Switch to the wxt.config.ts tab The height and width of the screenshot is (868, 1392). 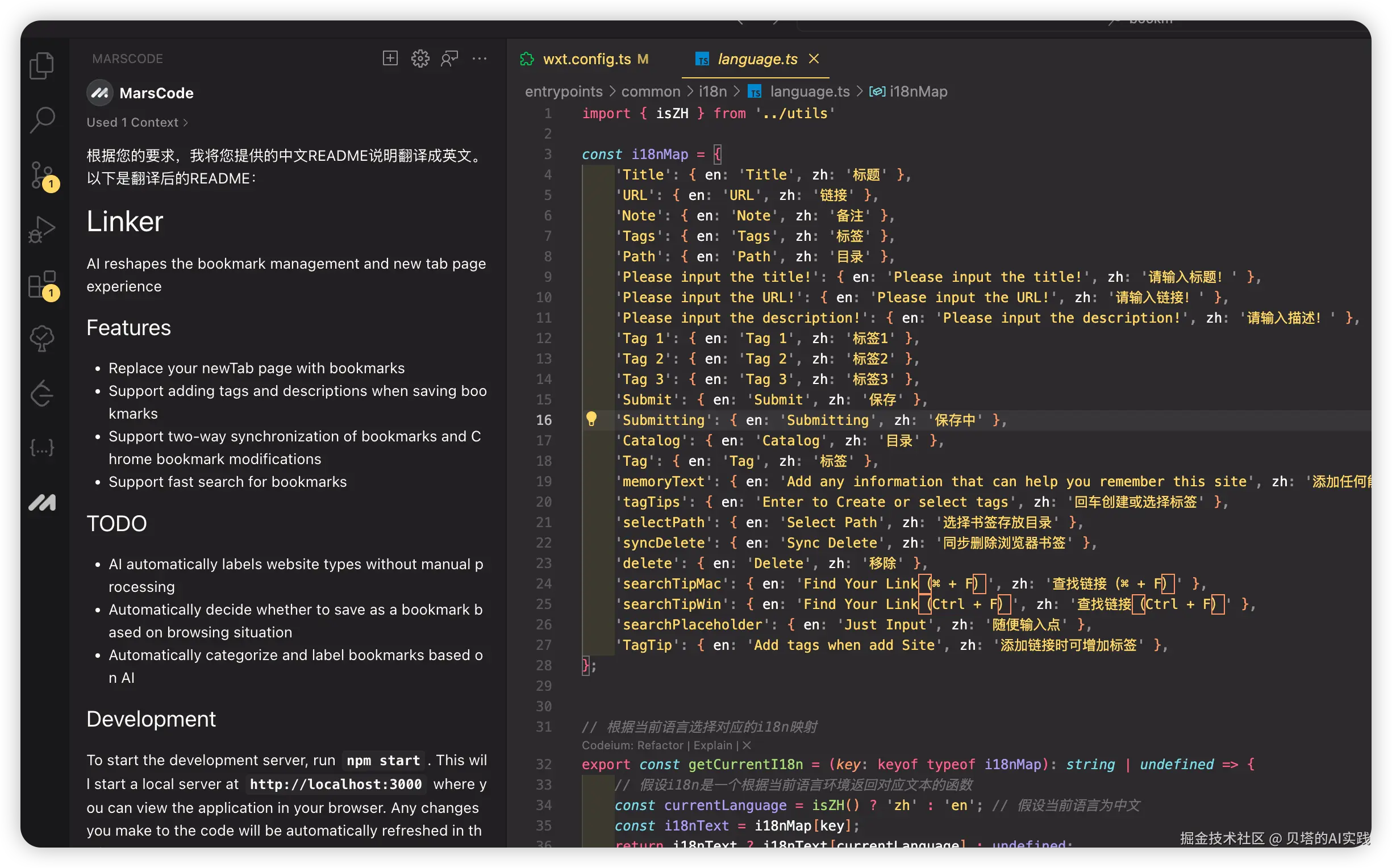pyautogui.click(x=586, y=59)
